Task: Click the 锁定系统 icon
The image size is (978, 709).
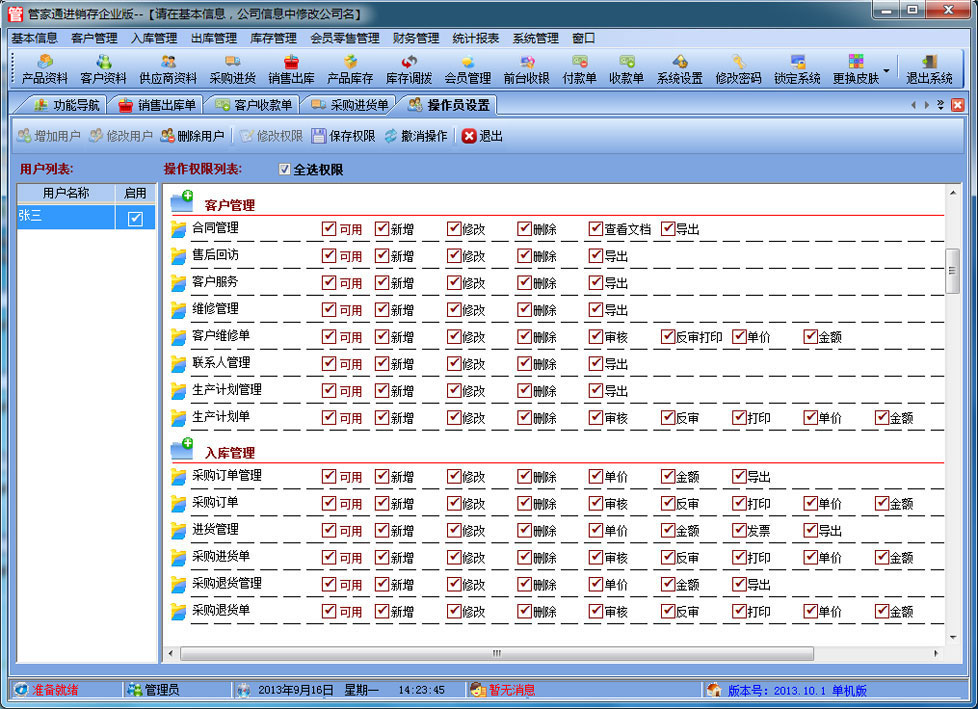Action: (797, 69)
